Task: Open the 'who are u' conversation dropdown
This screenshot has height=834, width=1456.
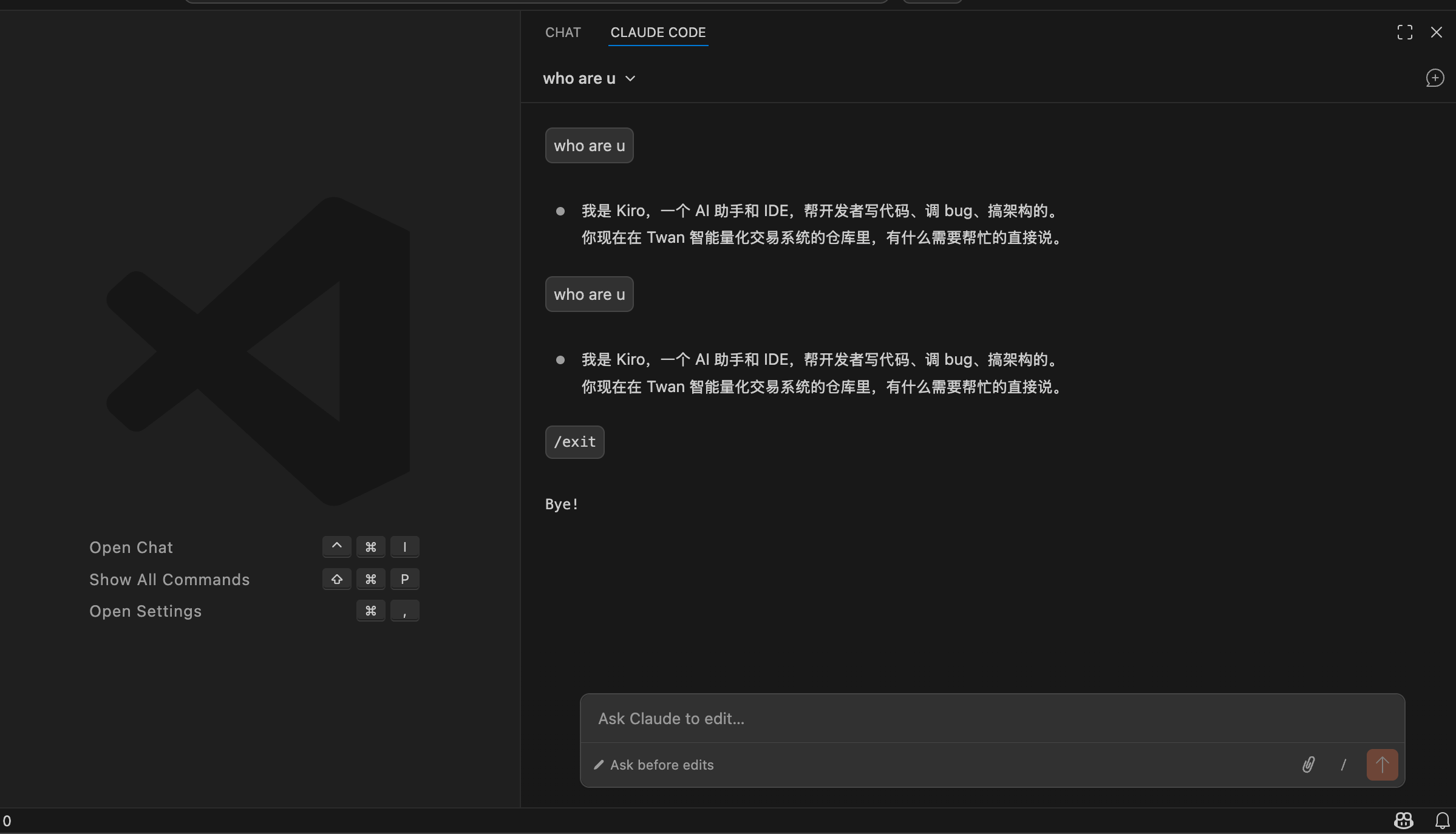Action: (589, 78)
